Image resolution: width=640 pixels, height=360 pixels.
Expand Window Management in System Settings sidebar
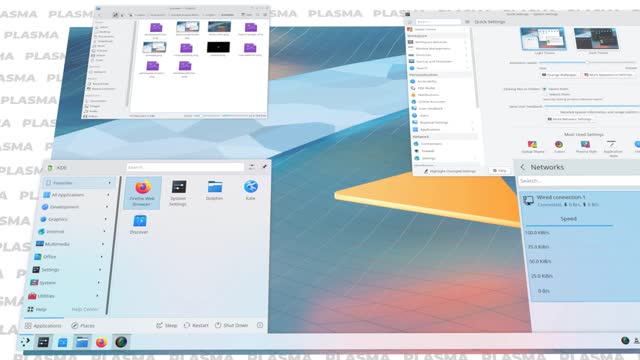(x=438, y=49)
